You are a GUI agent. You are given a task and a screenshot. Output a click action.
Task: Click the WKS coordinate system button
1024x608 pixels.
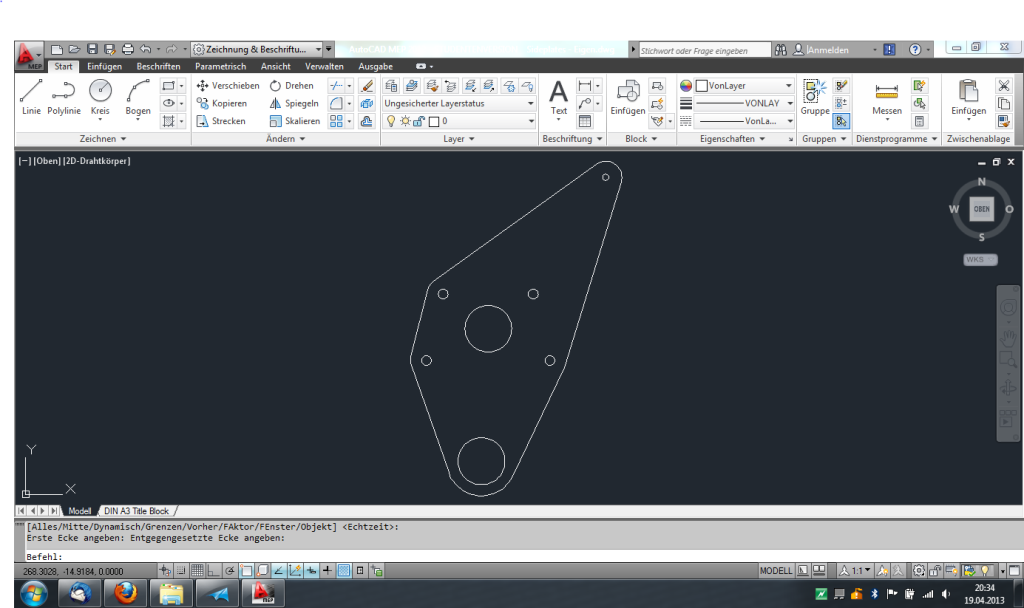tap(980, 259)
